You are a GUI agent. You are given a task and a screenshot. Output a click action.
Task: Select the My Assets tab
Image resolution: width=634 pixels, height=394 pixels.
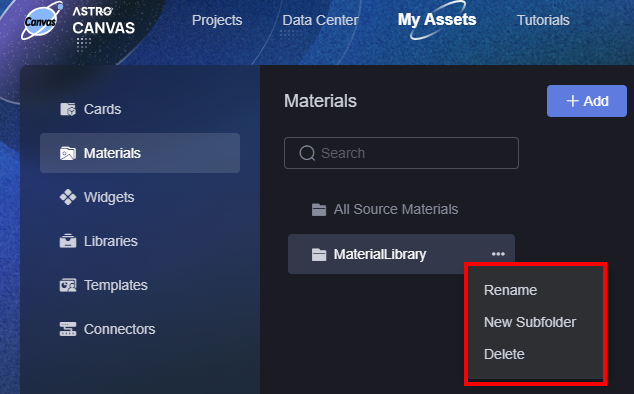coord(437,19)
